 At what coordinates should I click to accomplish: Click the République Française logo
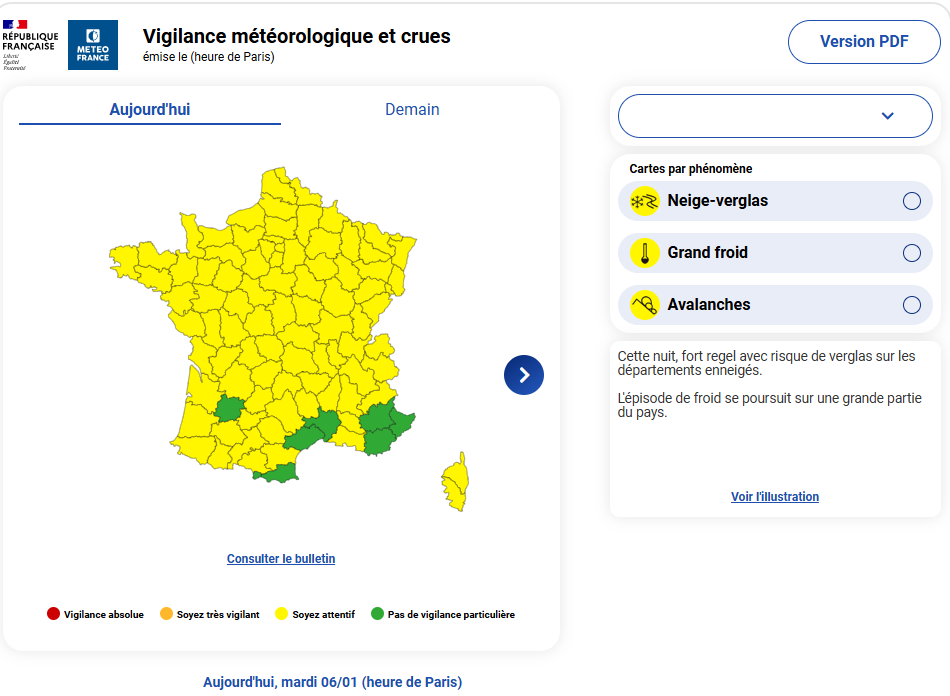click(x=29, y=45)
